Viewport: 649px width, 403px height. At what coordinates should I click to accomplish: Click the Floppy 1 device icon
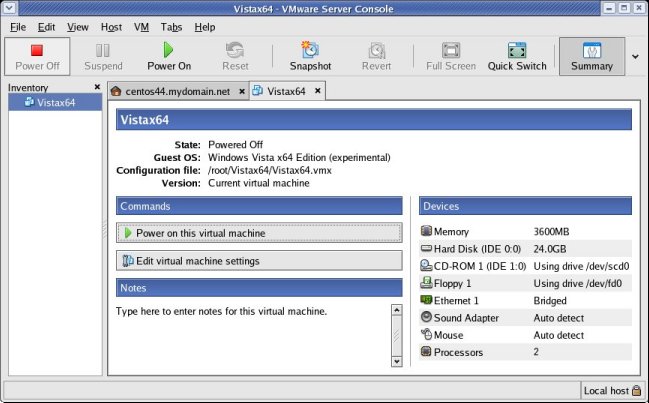[426, 283]
